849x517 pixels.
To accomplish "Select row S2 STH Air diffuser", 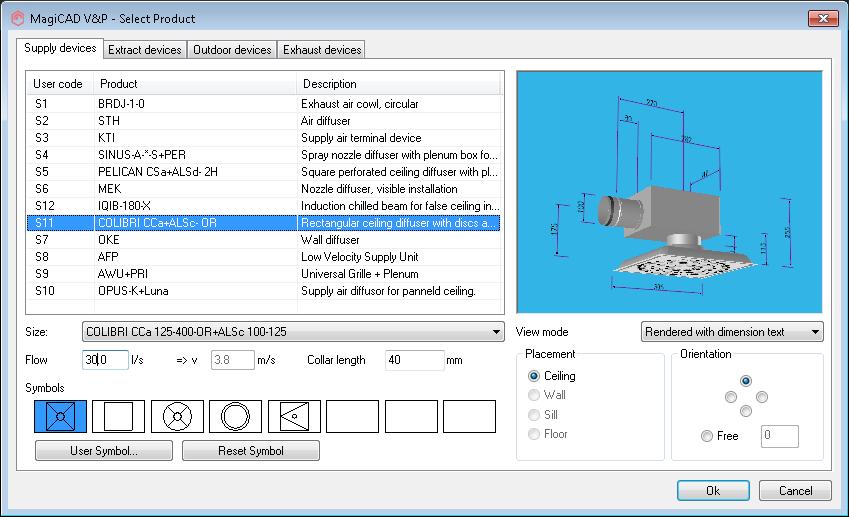I will tap(264, 121).
